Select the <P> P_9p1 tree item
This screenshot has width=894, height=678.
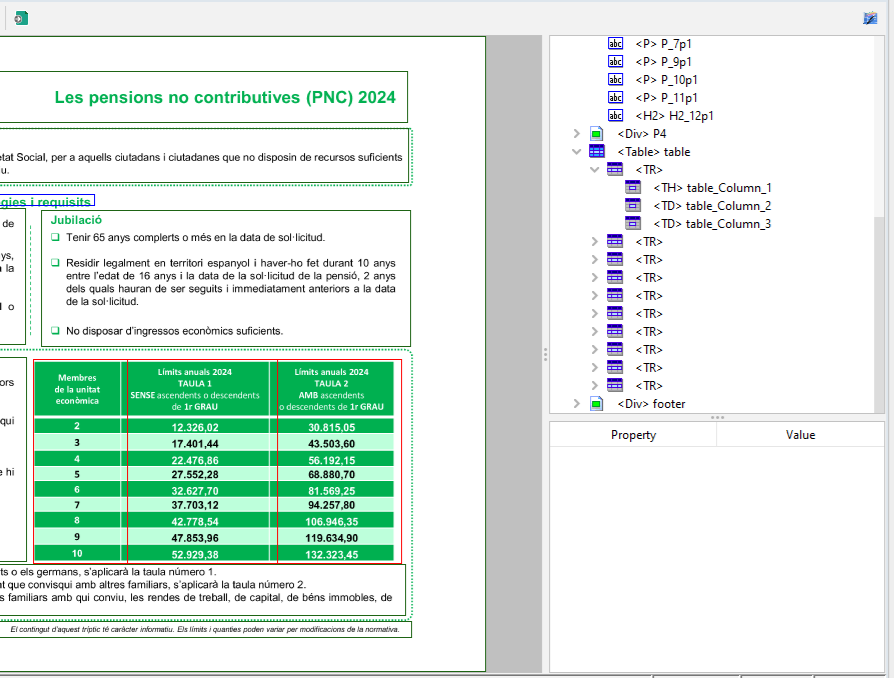point(666,61)
